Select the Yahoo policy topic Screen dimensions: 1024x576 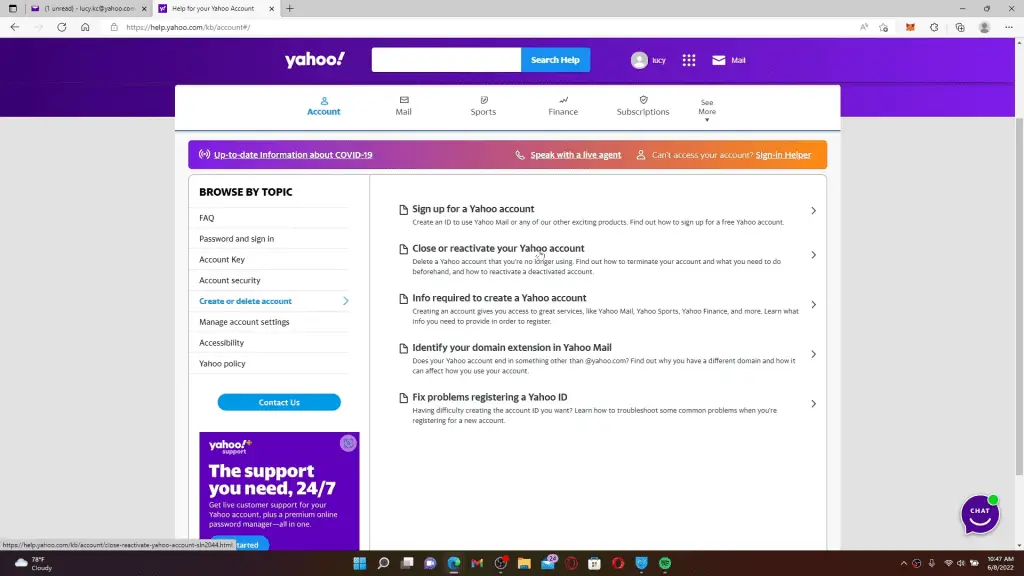pyautogui.click(x=222, y=364)
